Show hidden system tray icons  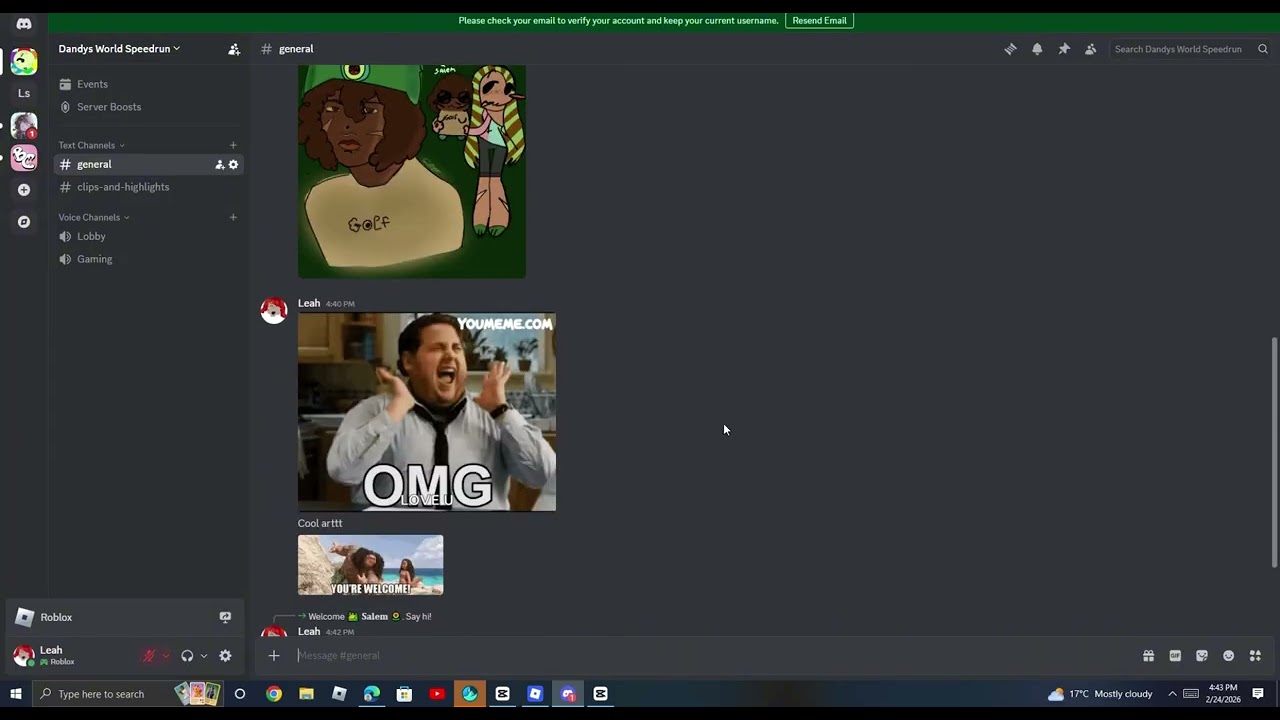1172,694
